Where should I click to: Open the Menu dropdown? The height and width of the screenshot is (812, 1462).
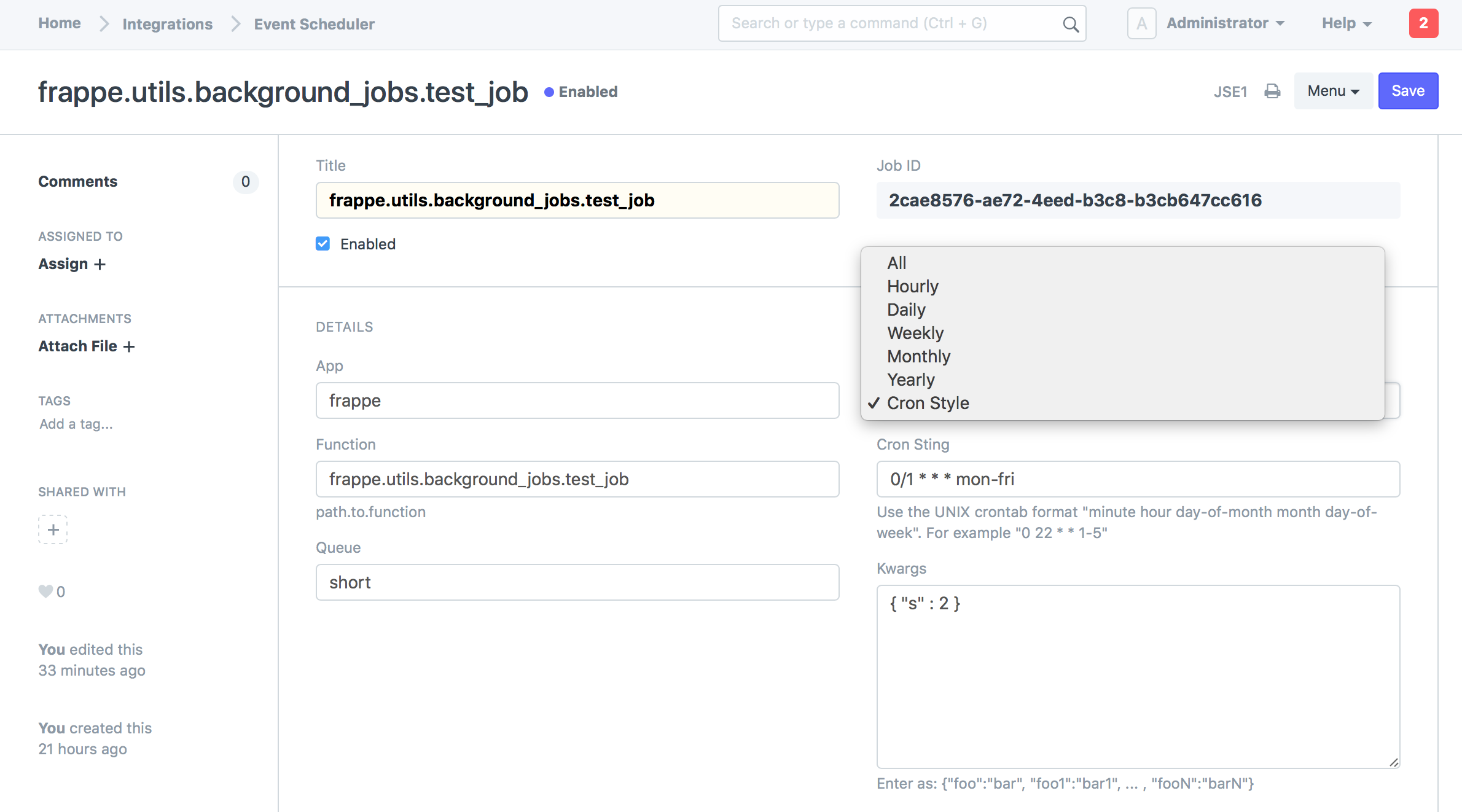[x=1332, y=91]
